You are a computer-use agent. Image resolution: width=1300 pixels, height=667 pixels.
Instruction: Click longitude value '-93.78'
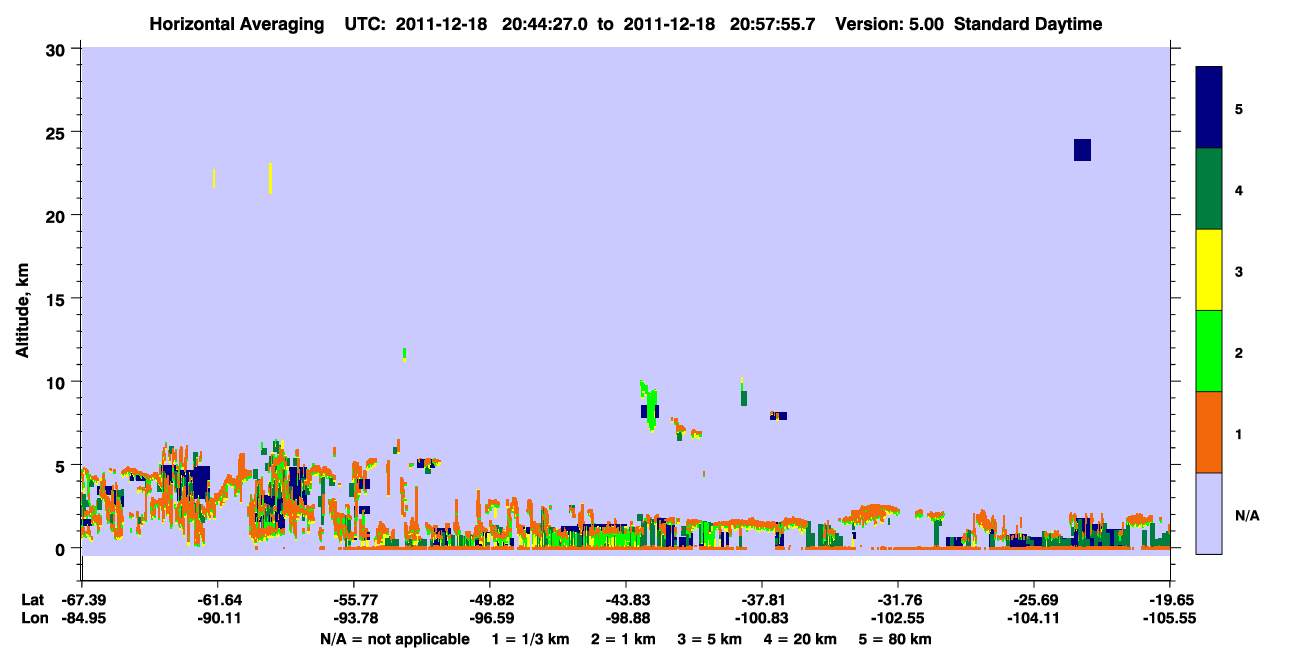pyautogui.click(x=354, y=618)
